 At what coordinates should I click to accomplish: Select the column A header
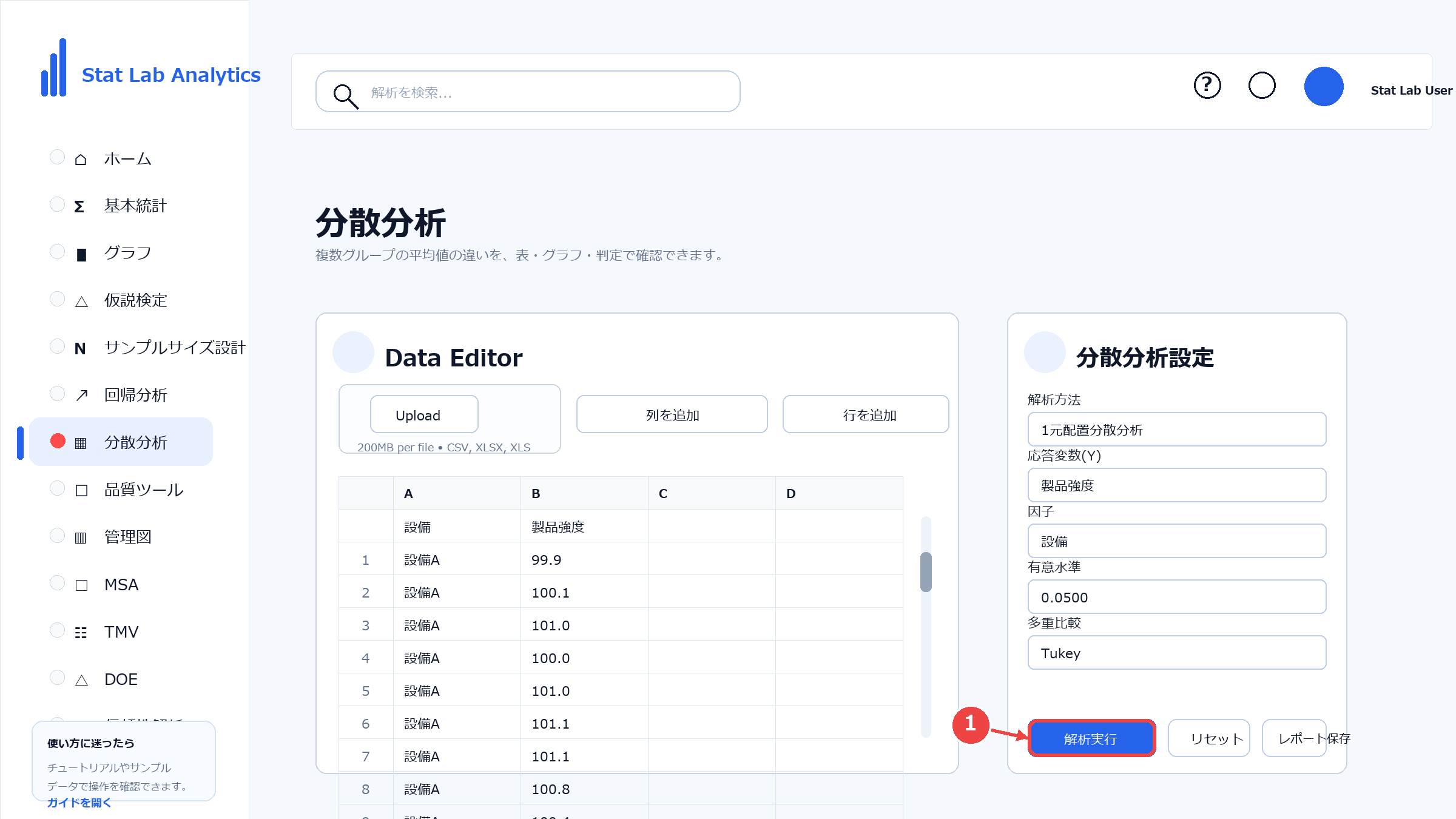click(x=457, y=493)
